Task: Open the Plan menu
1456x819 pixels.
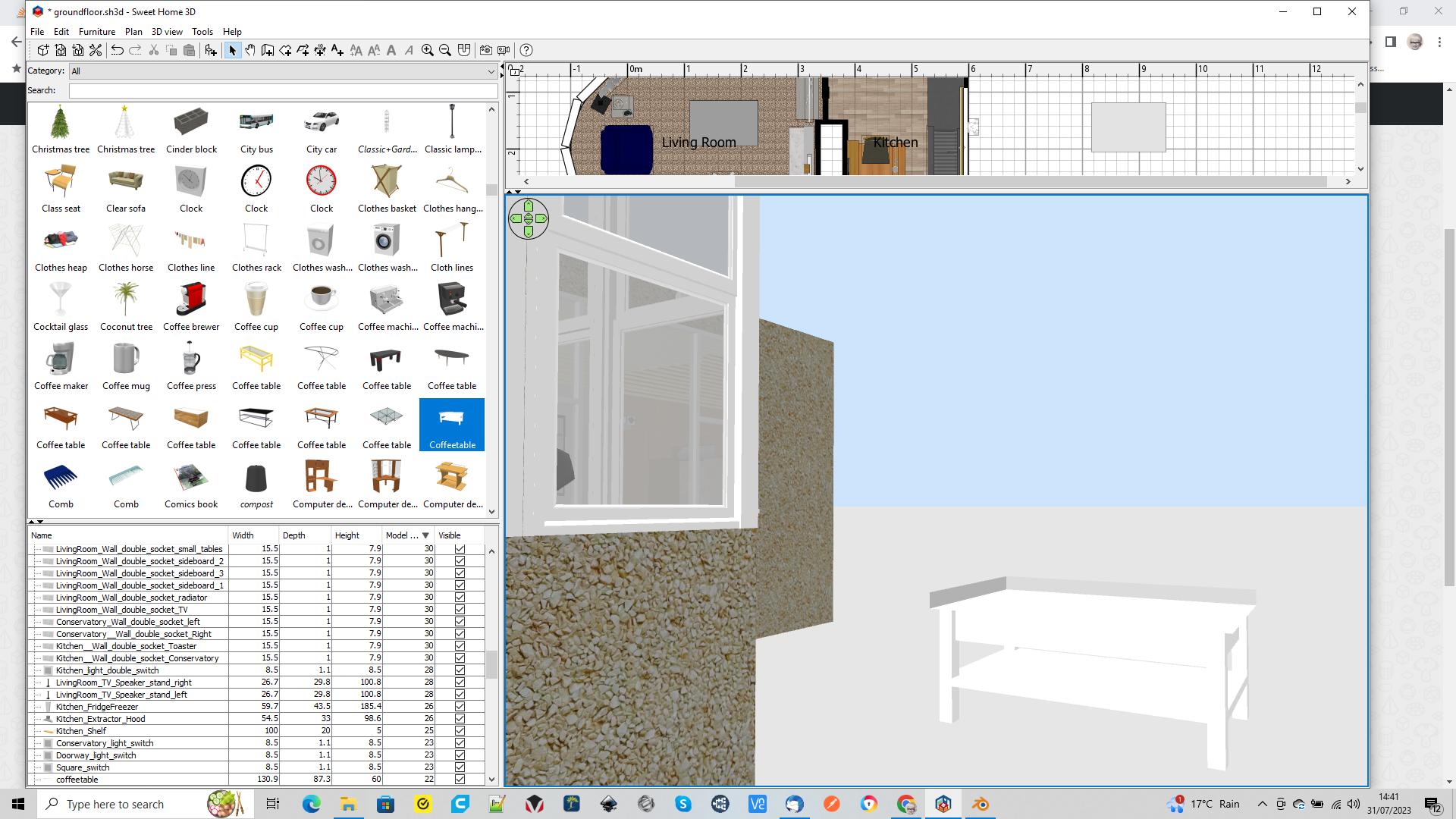Action: [133, 32]
